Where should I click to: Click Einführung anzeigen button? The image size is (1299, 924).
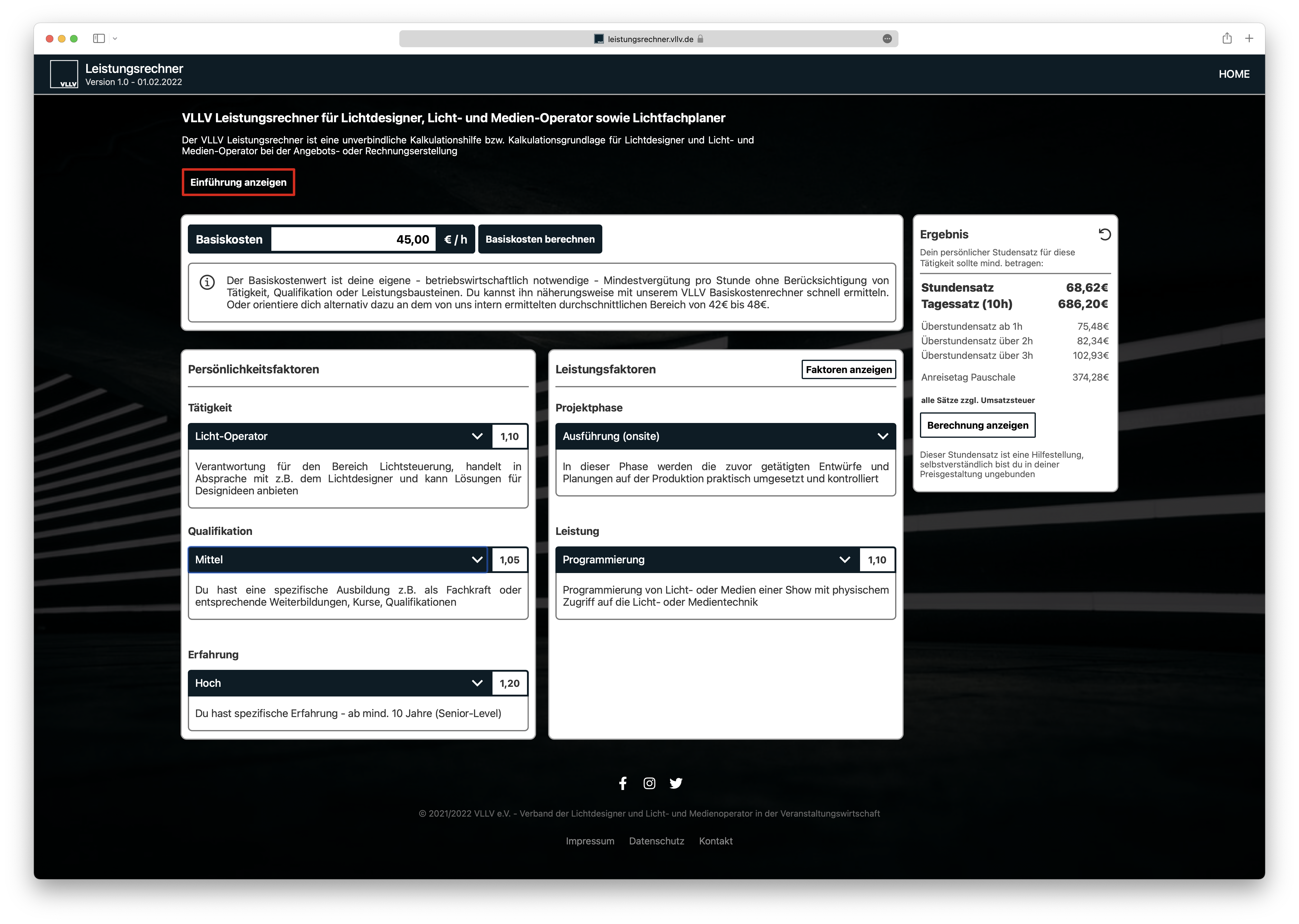(238, 182)
